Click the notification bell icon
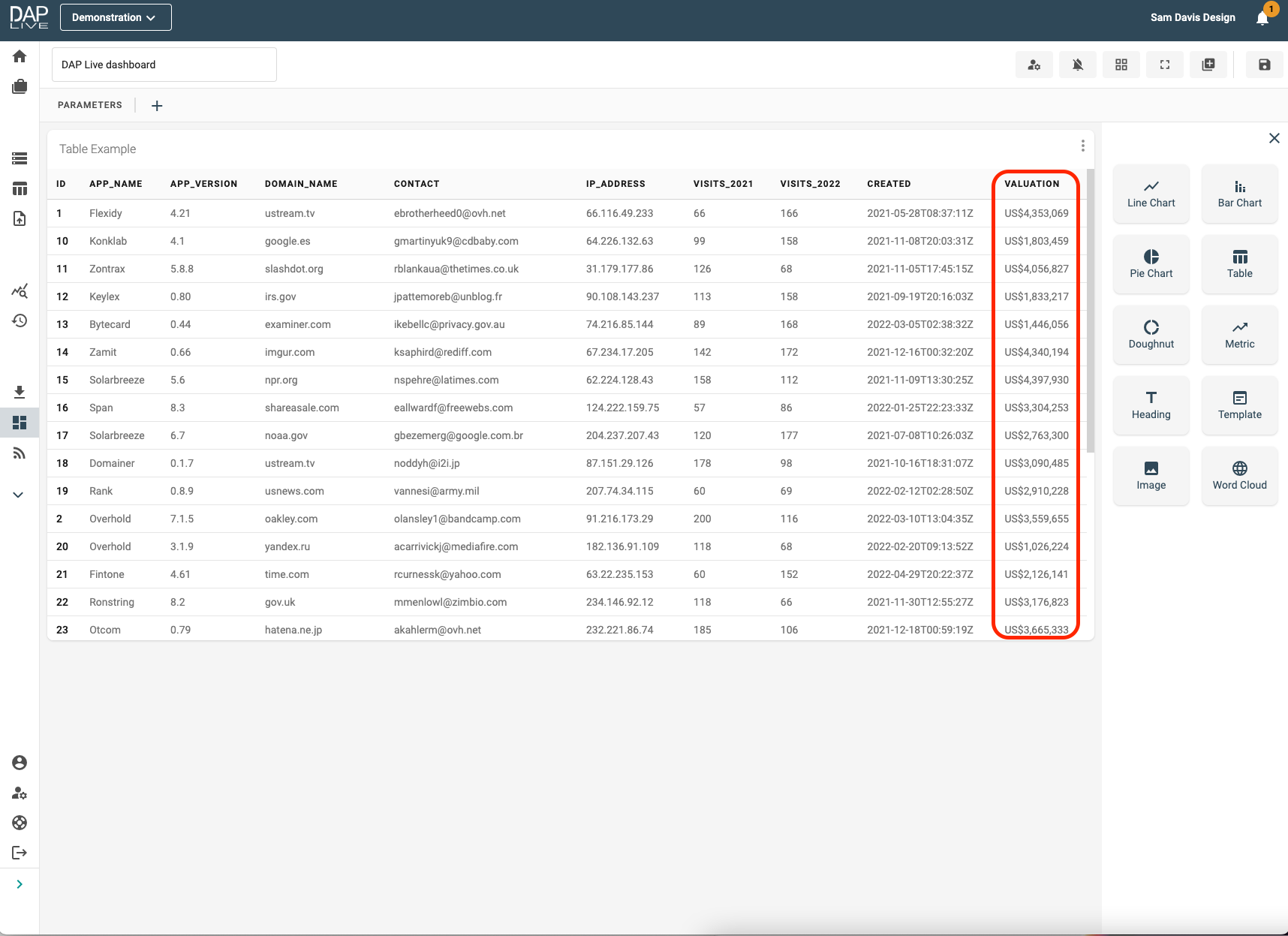 tap(1262, 18)
